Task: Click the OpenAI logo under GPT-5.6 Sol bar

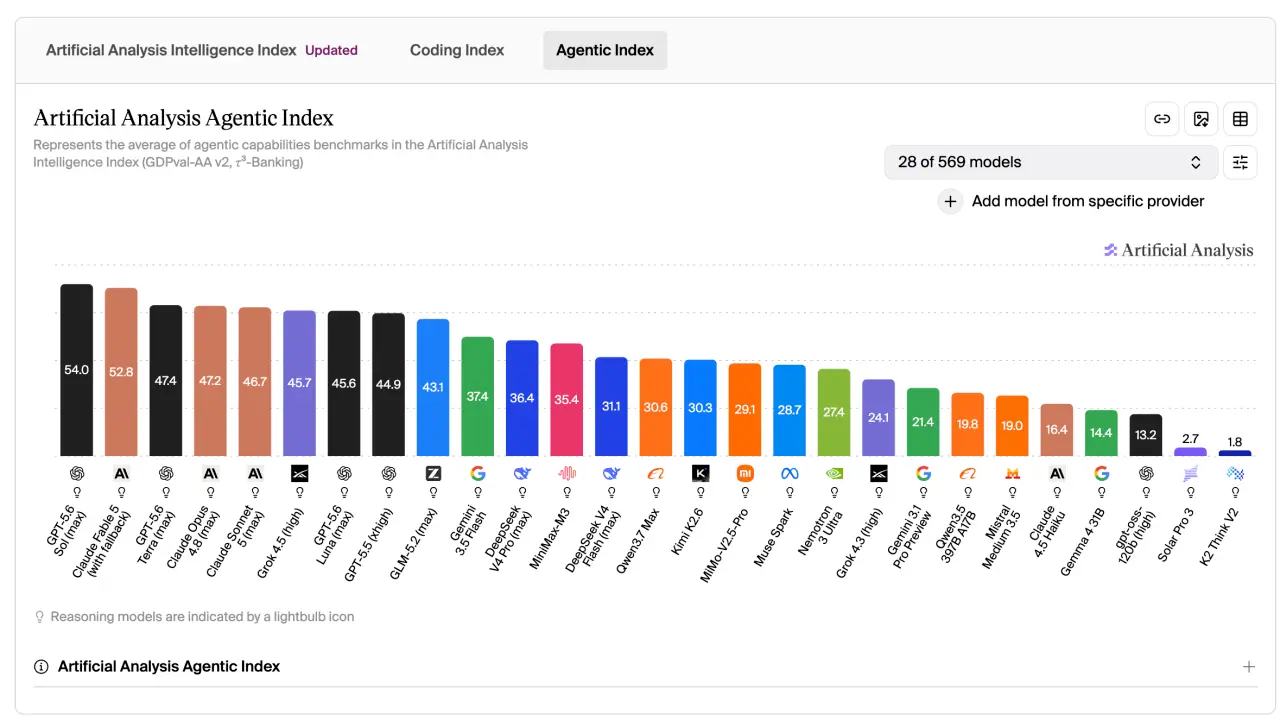Action: (x=76, y=473)
